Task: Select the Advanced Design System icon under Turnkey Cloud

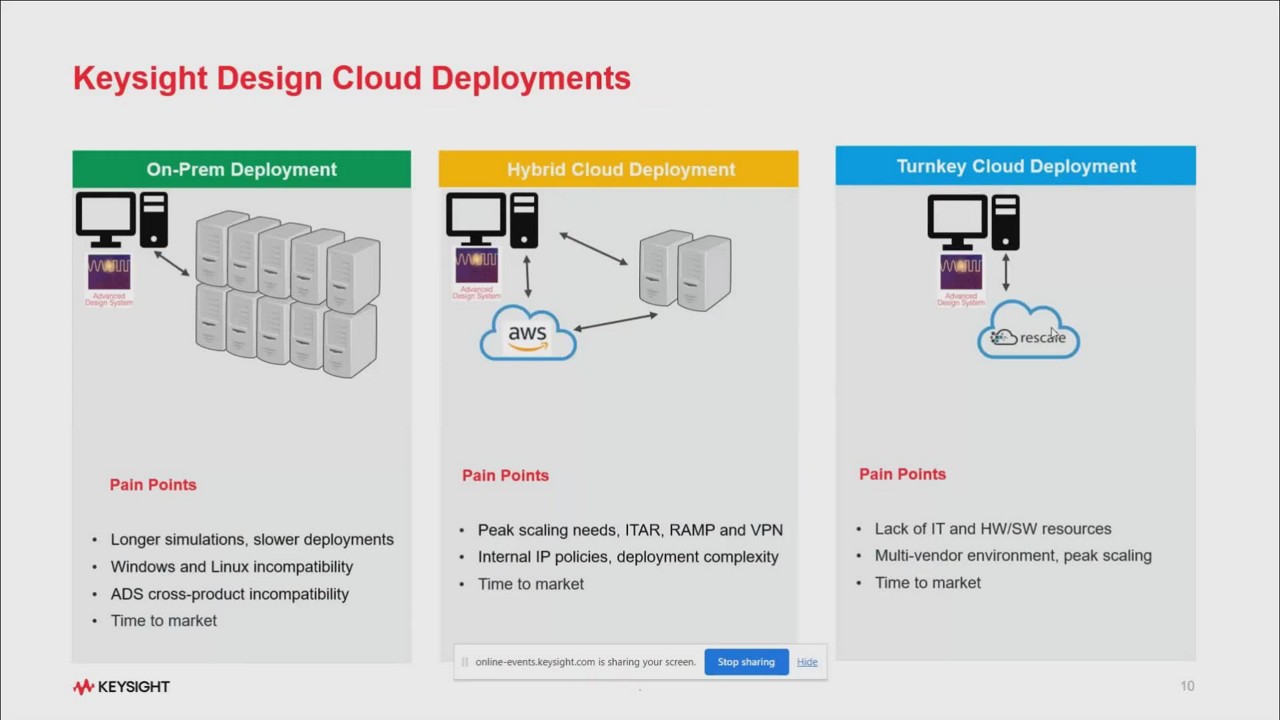Action: pos(961,280)
